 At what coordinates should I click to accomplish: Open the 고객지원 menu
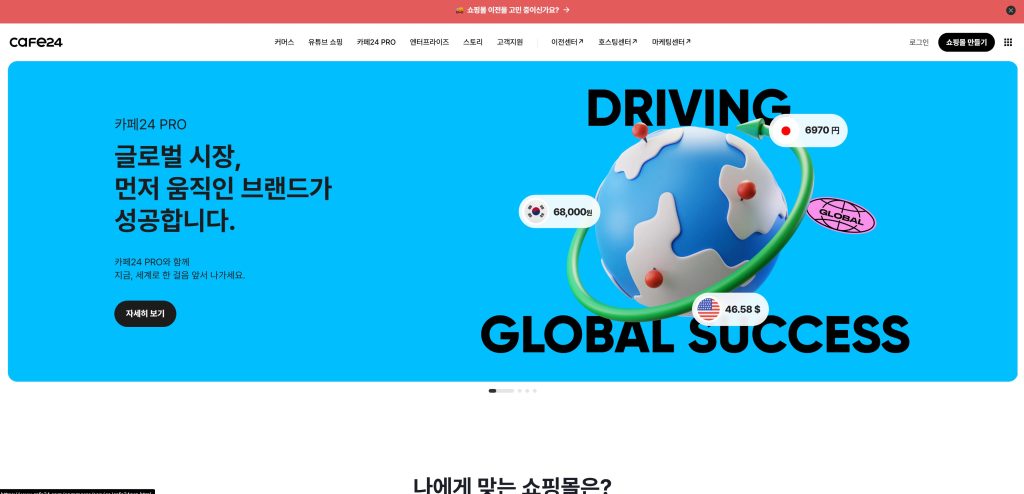pyautogui.click(x=510, y=42)
